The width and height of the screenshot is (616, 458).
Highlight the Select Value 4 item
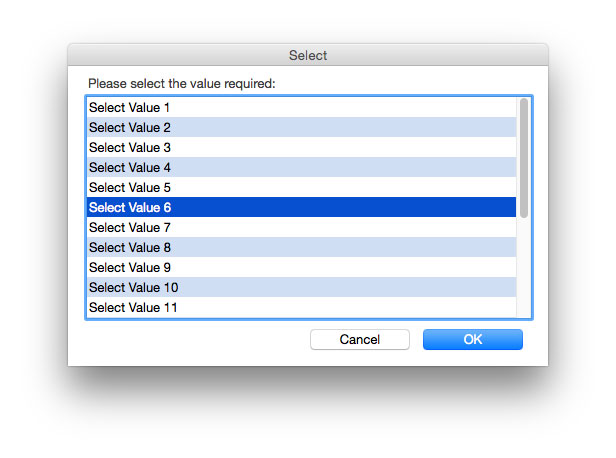(301, 167)
